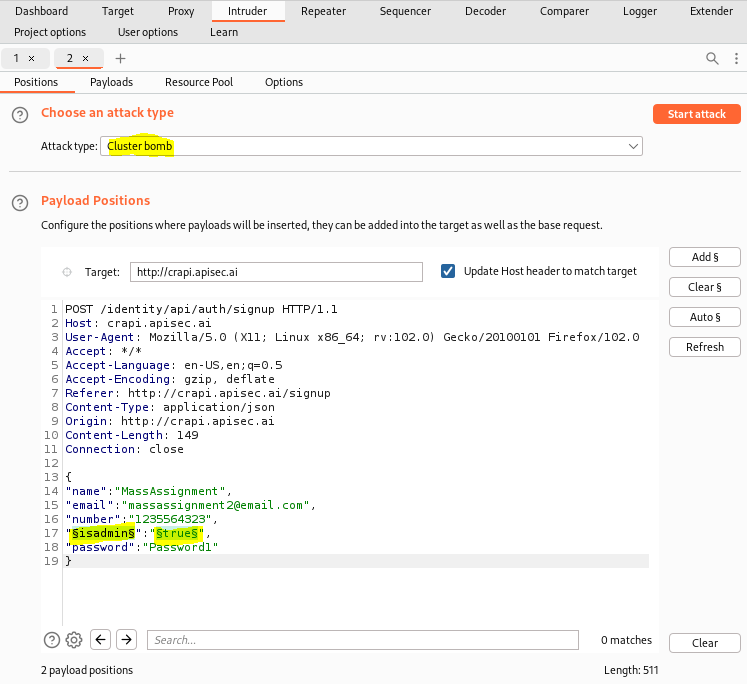Click target crosshair icon beside Target label
Image resolution: width=747 pixels, height=684 pixels.
click(x=67, y=272)
